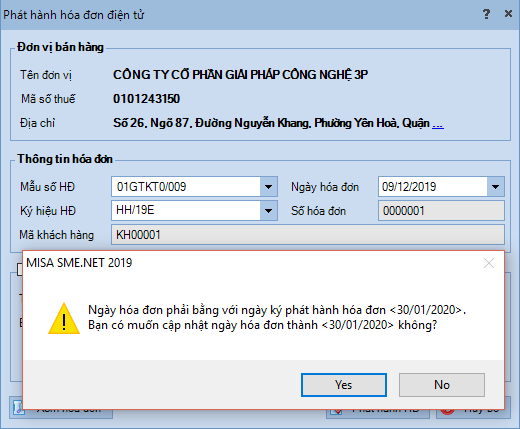Click the Mã khách hàng label

57,235
